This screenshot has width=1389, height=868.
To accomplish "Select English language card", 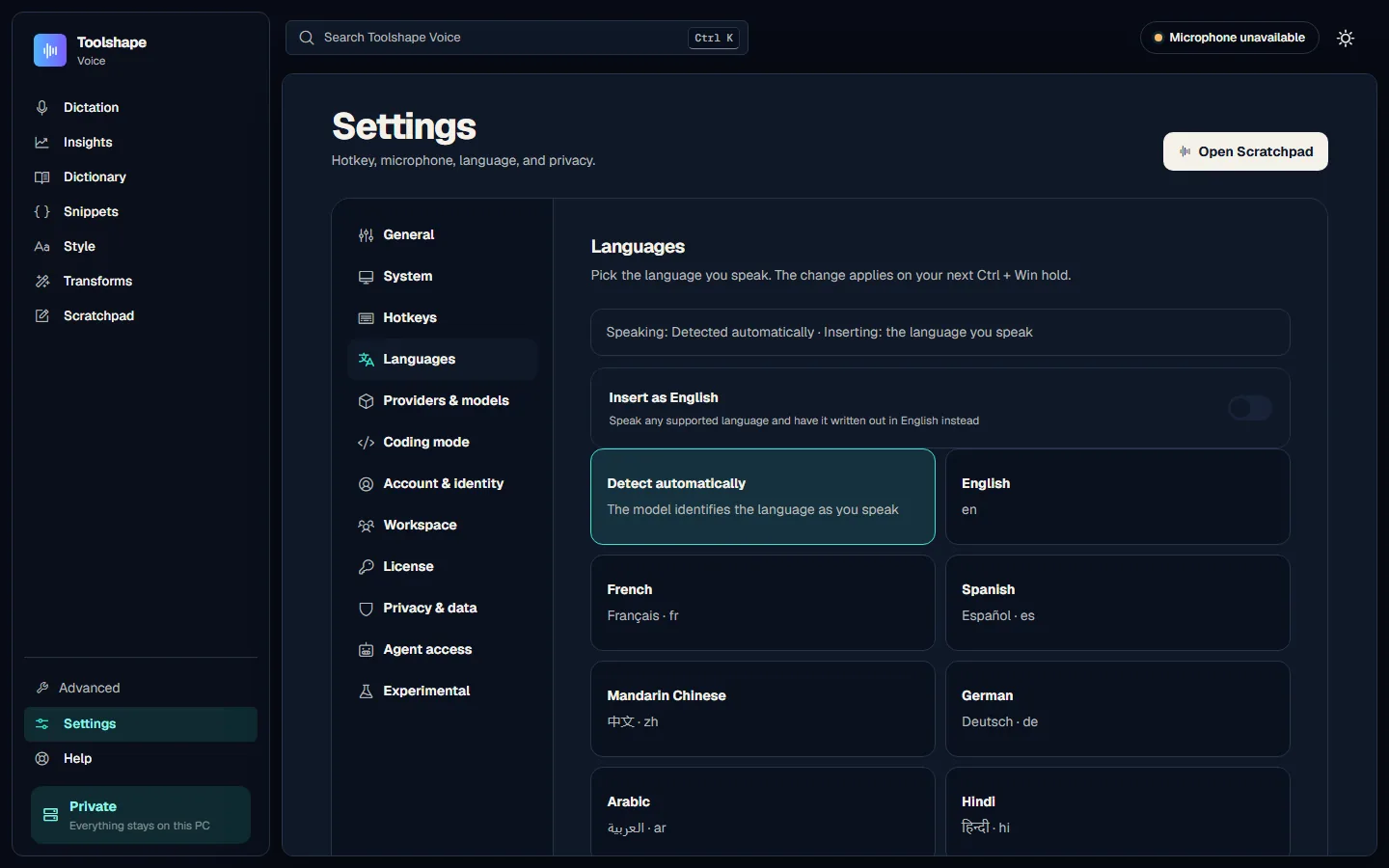I will click(1117, 497).
